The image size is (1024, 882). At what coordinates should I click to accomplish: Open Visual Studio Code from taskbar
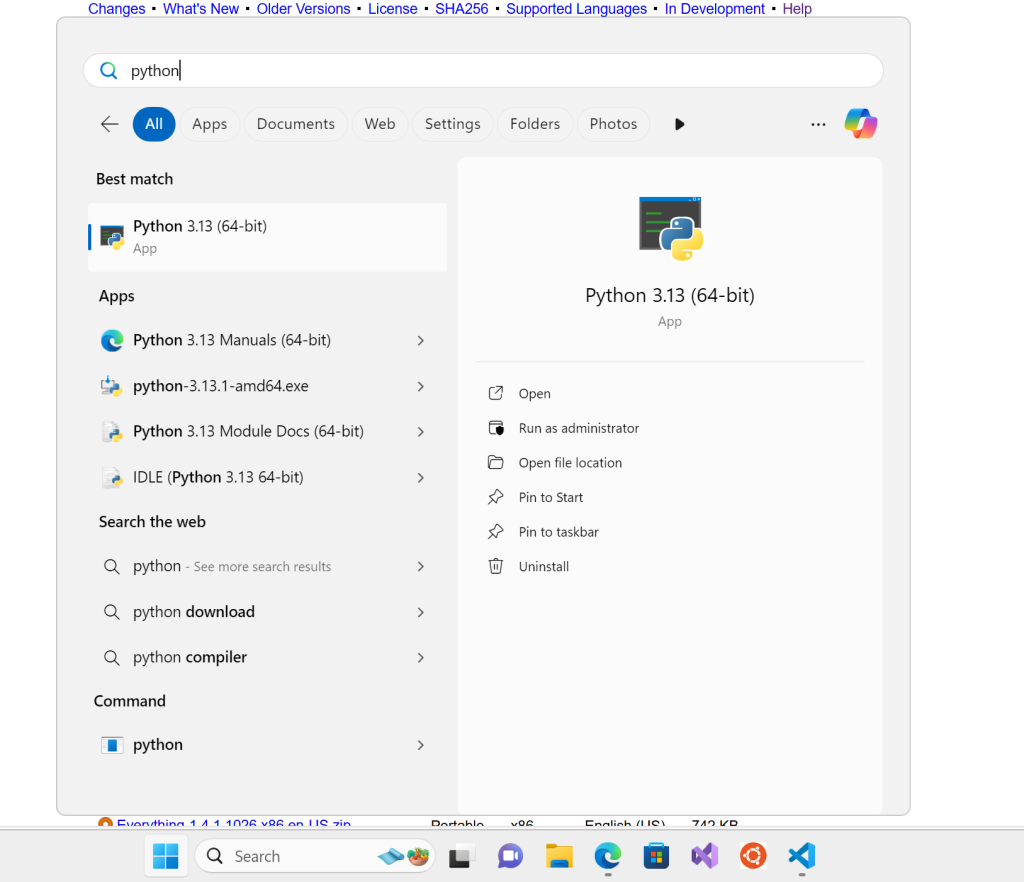pyautogui.click(x=802, y=856)
